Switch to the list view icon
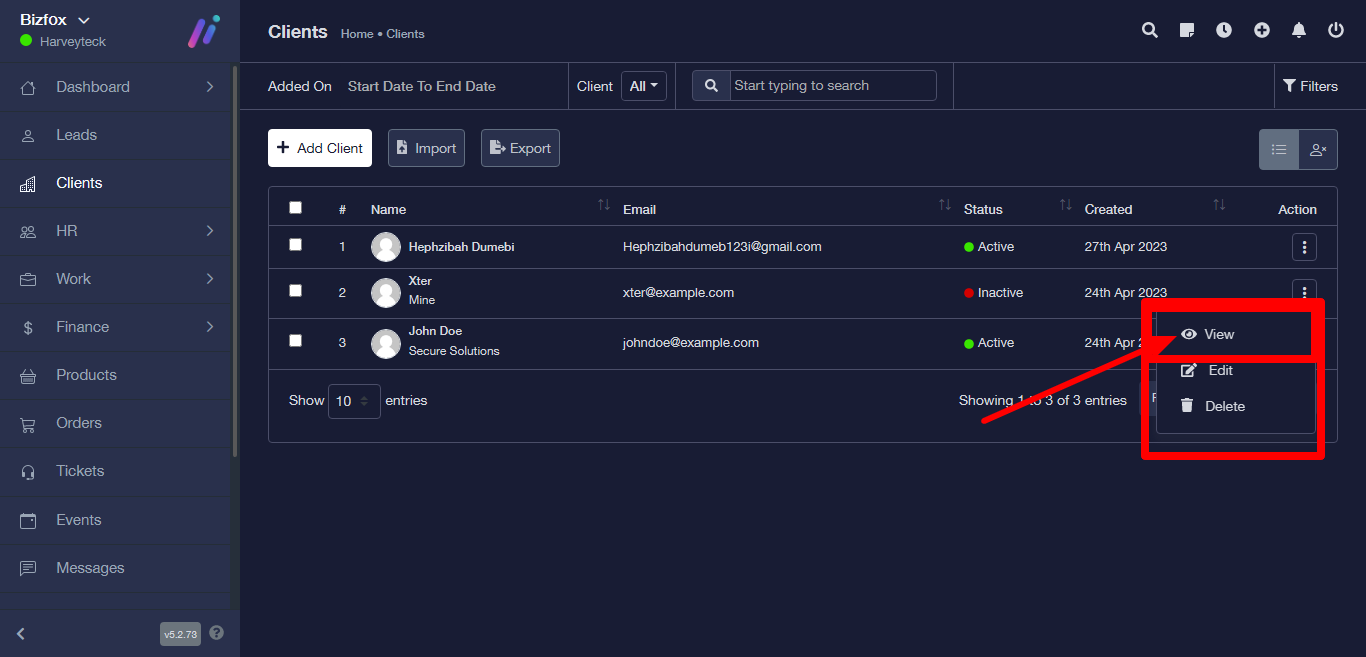The width and height of the screenshot is (1366, 657). coord(1279,150)
